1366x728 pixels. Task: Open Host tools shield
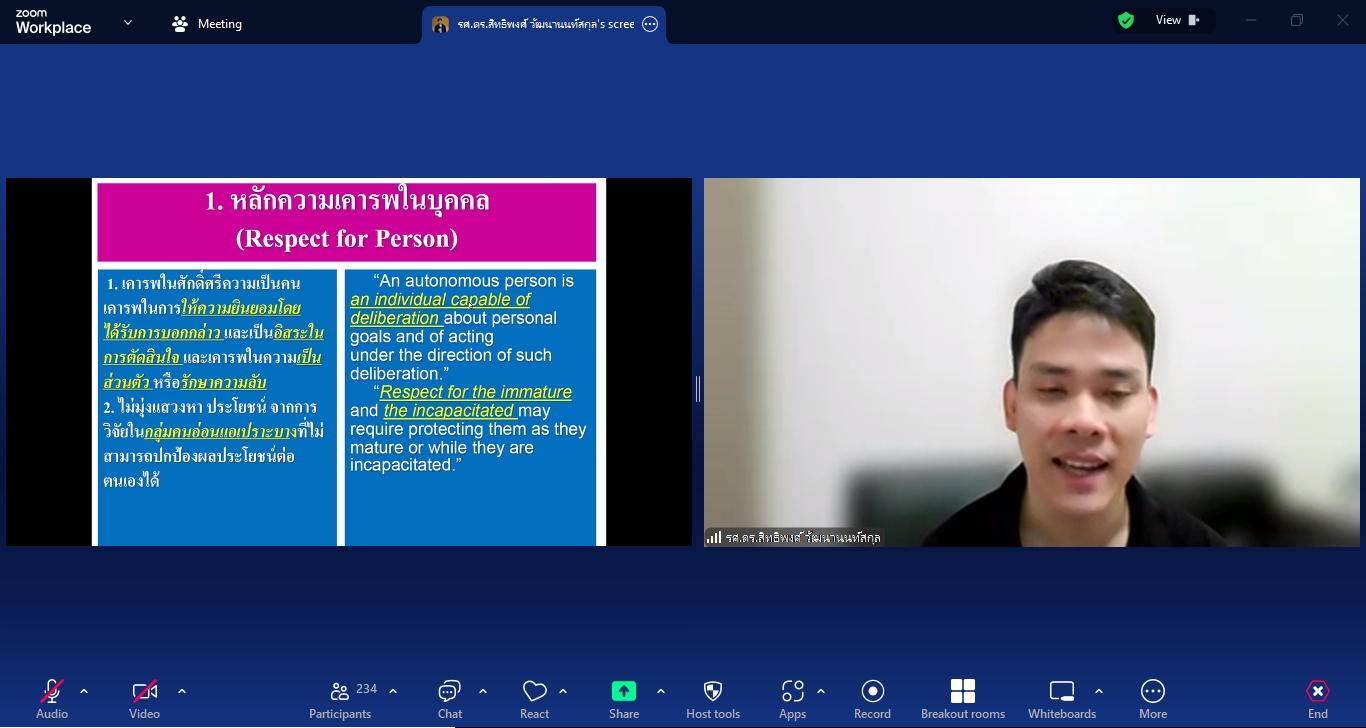tap(713, 699)
